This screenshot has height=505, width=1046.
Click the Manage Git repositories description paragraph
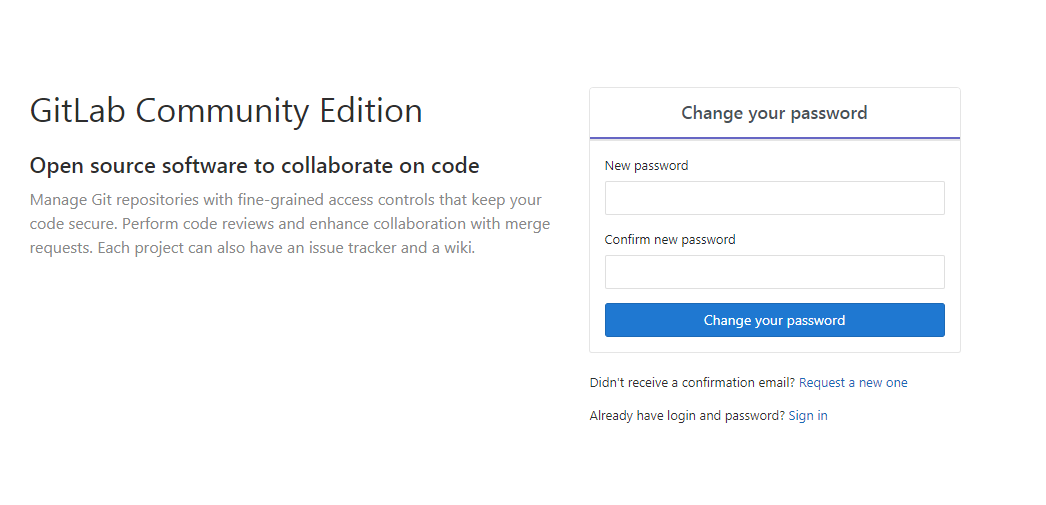(x=290, y=223)
